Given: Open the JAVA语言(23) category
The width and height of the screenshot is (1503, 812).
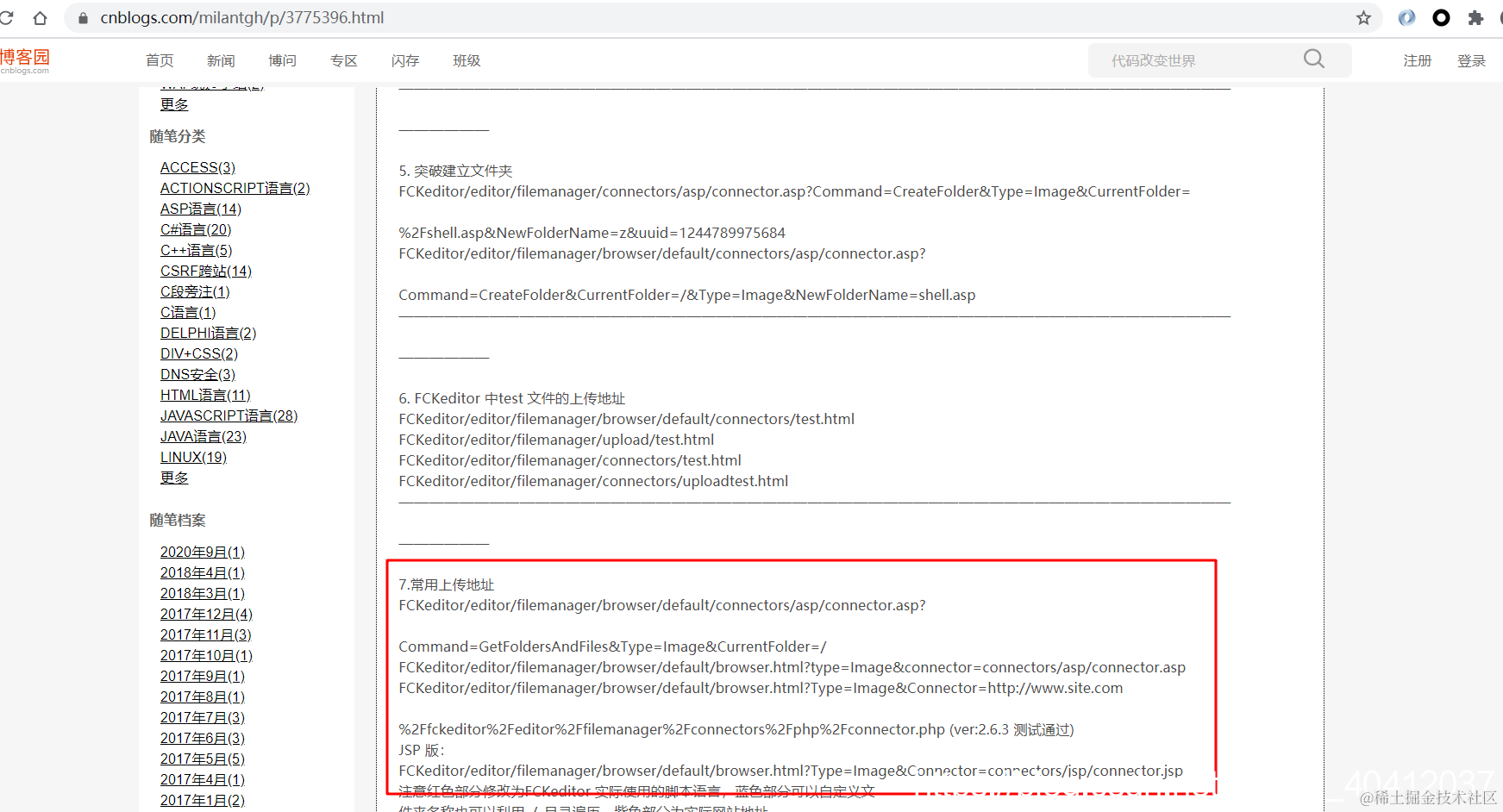Looking at the screenshot, I should [204, 436].
